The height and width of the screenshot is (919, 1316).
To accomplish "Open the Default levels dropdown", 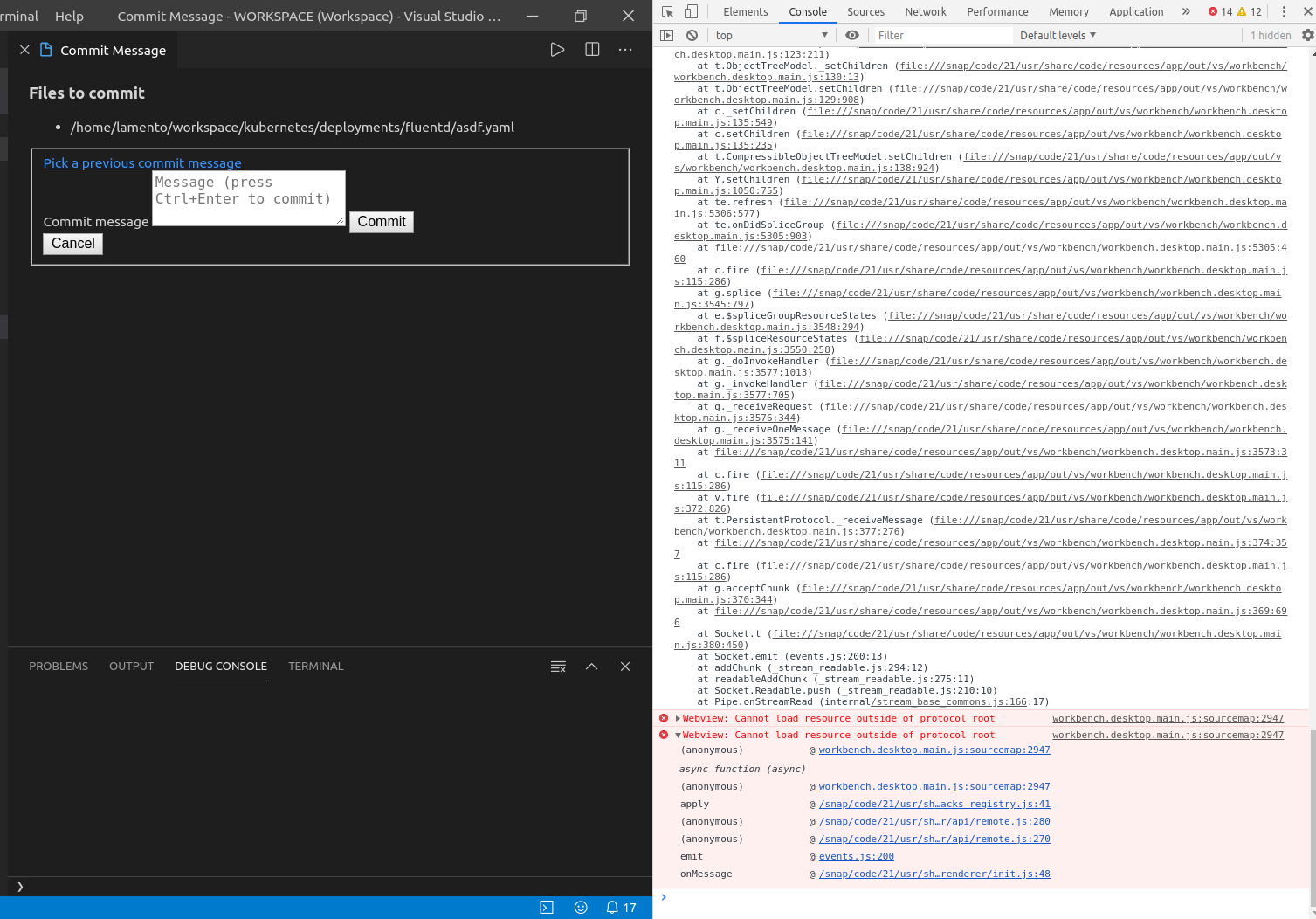I will 1057,35.
